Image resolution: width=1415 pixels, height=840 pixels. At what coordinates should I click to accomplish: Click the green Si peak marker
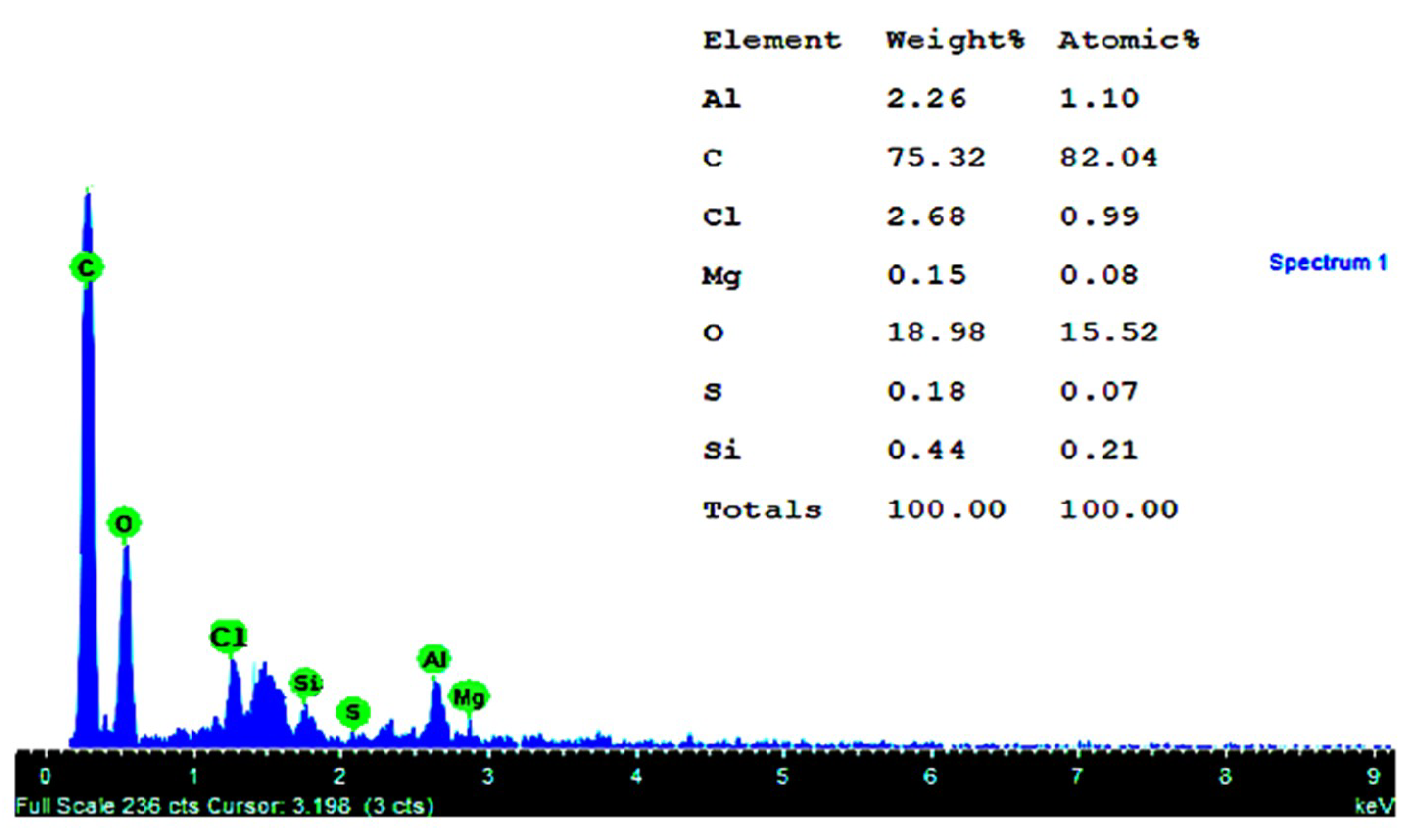[306, 683]
